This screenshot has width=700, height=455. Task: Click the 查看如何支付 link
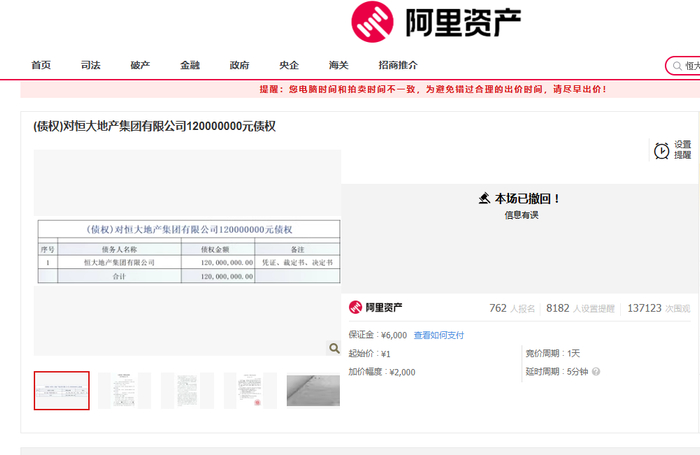439,335
